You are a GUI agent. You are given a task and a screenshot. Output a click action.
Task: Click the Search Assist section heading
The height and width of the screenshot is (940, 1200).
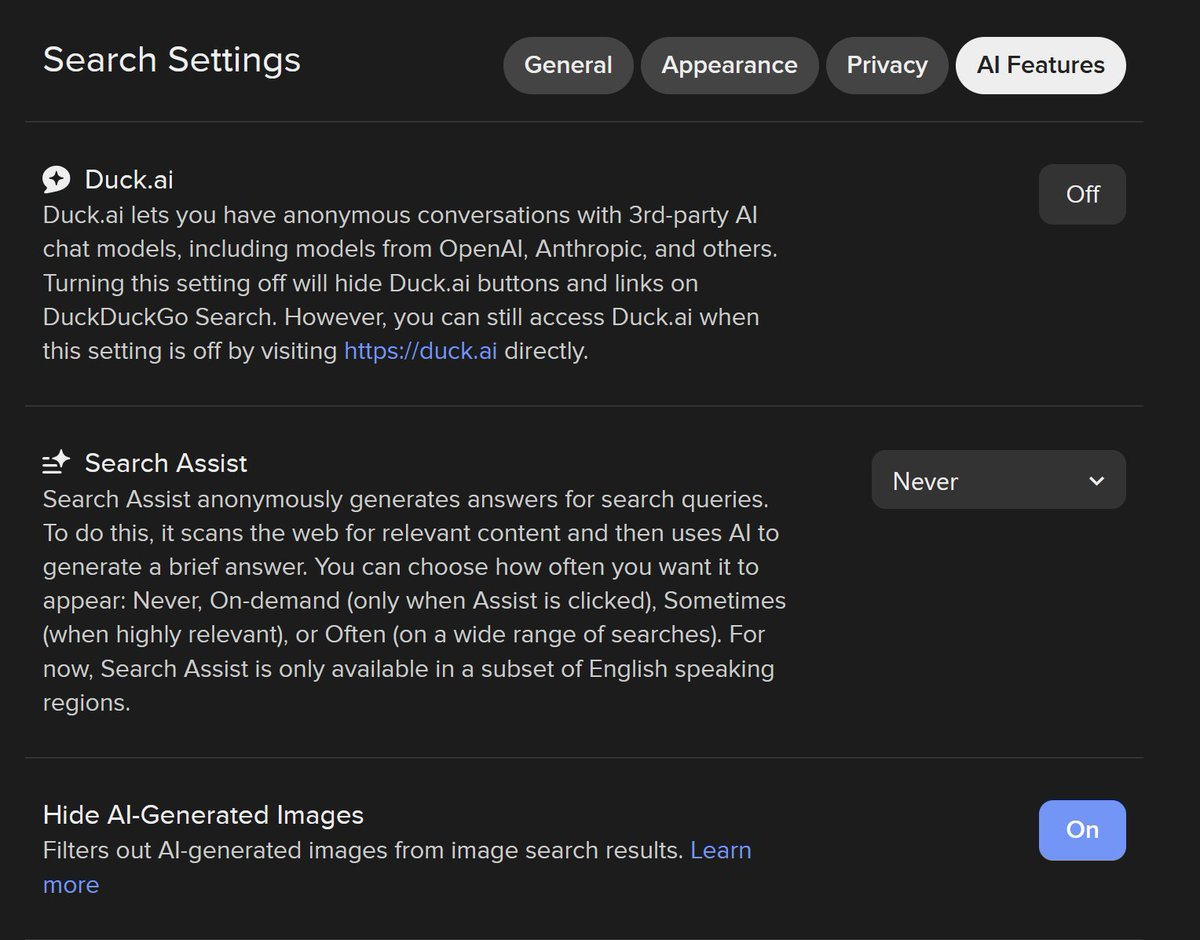pyautogui.click(x=166, y=463)
